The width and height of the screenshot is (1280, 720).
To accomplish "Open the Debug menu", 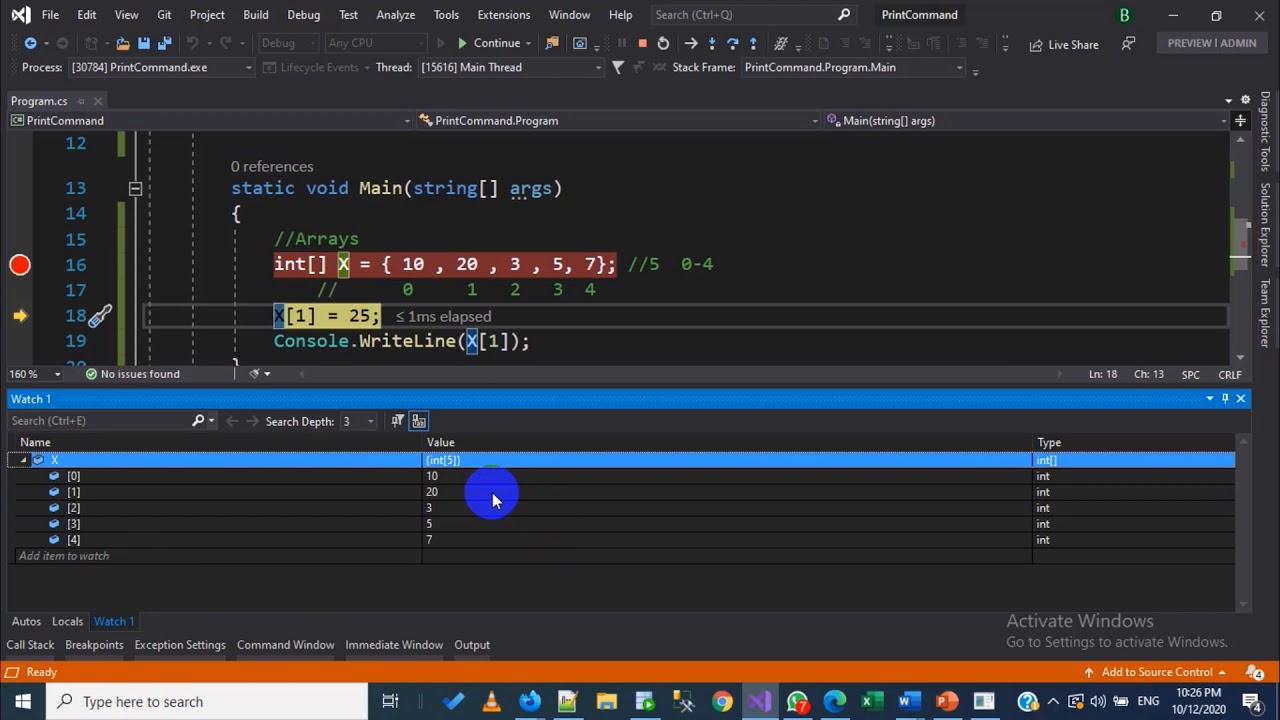I will point(303,15).
